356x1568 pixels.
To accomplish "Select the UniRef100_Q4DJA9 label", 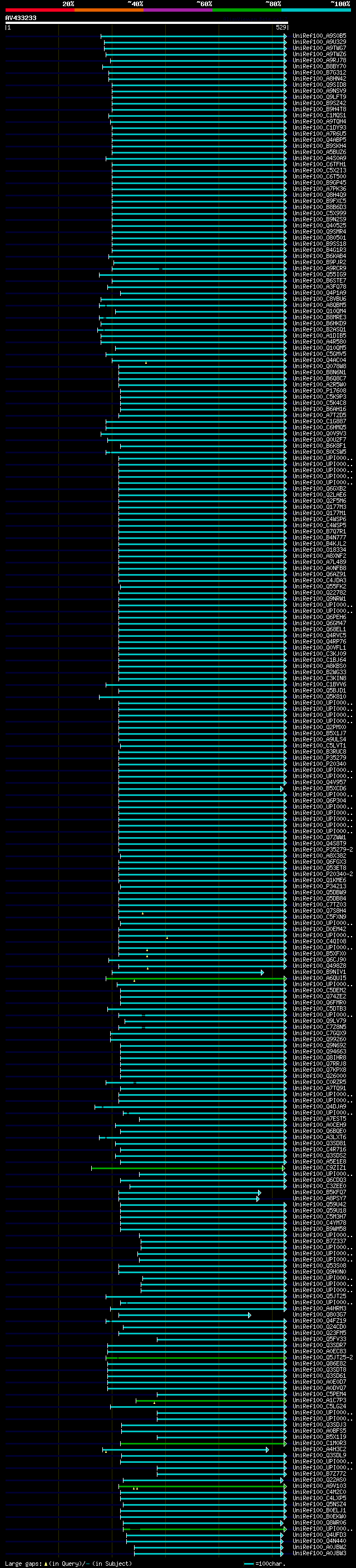I will [x=319, y=1106].
